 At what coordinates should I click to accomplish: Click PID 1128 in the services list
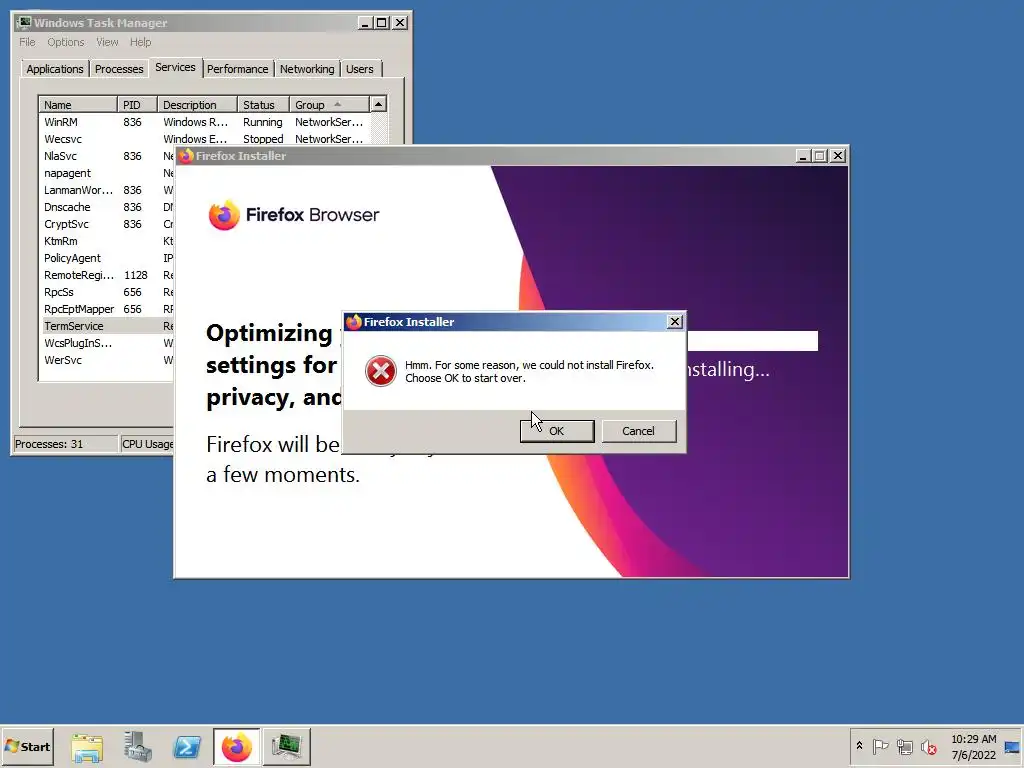[135, 275]
